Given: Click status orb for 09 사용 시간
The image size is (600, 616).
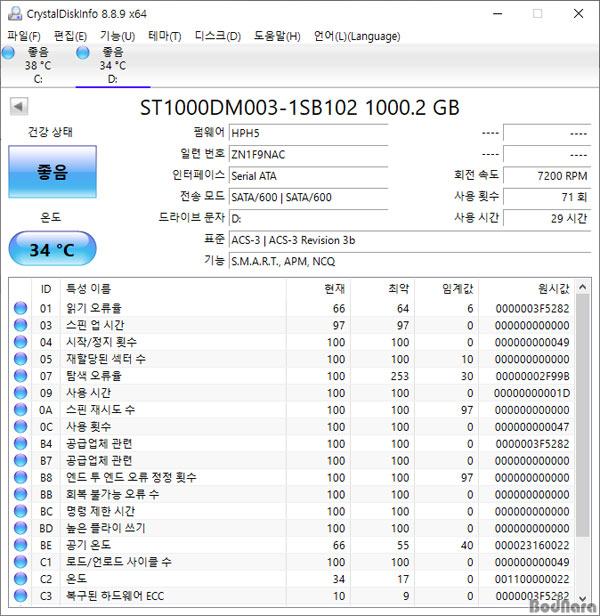Looking at the screenshot, I should (20, 393).
